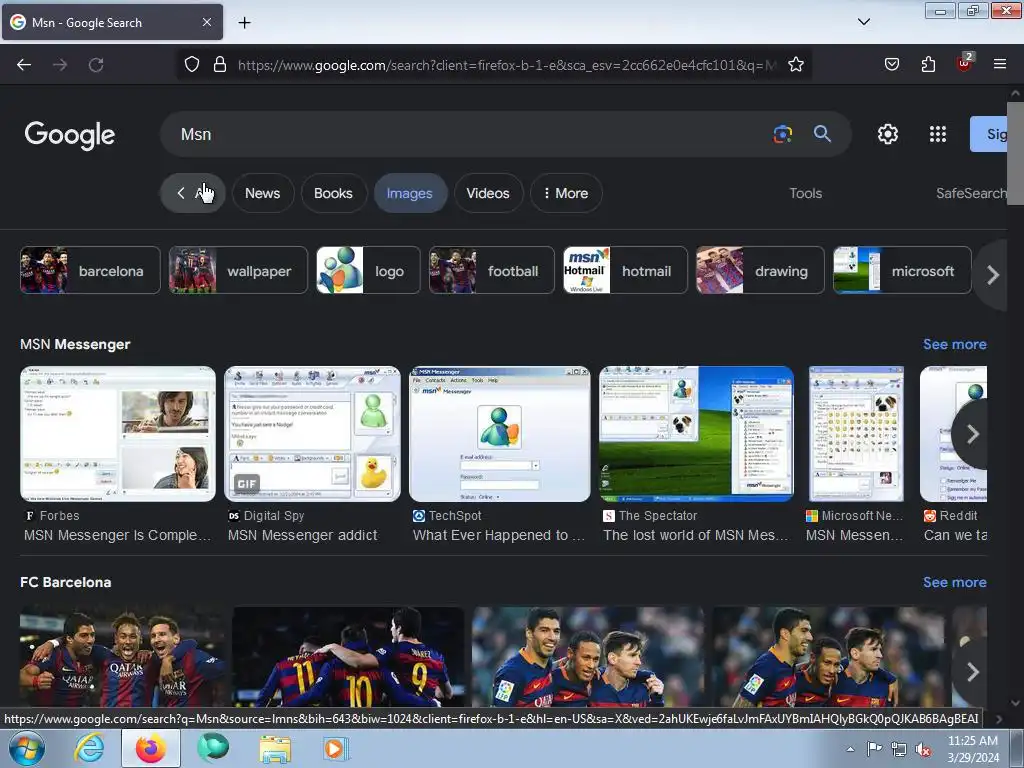1024x768 pixels.
Task: Open Action Center flag tray icon
Action: (874, 749)
